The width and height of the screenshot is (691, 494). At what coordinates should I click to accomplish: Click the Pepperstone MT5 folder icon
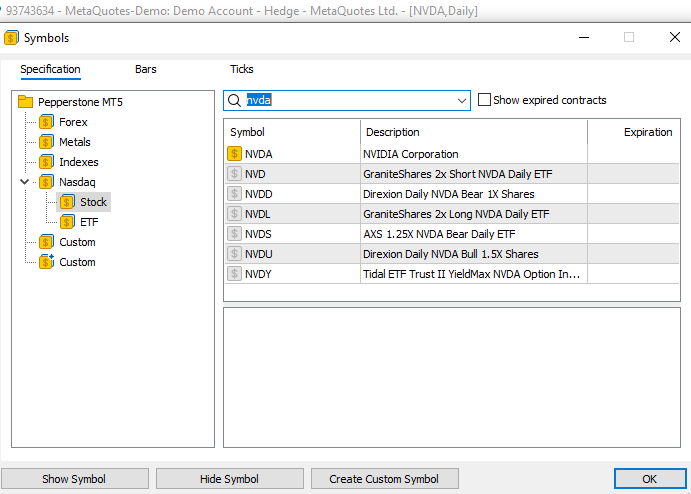tap(26, 102)
